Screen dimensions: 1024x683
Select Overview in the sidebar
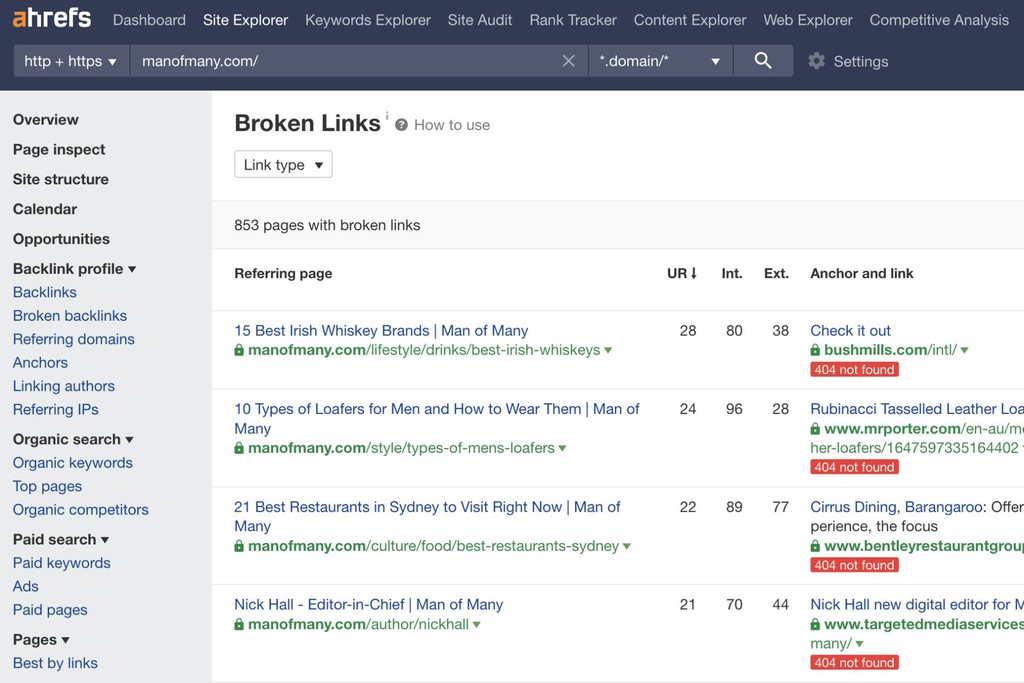click(x=46, y=120)
